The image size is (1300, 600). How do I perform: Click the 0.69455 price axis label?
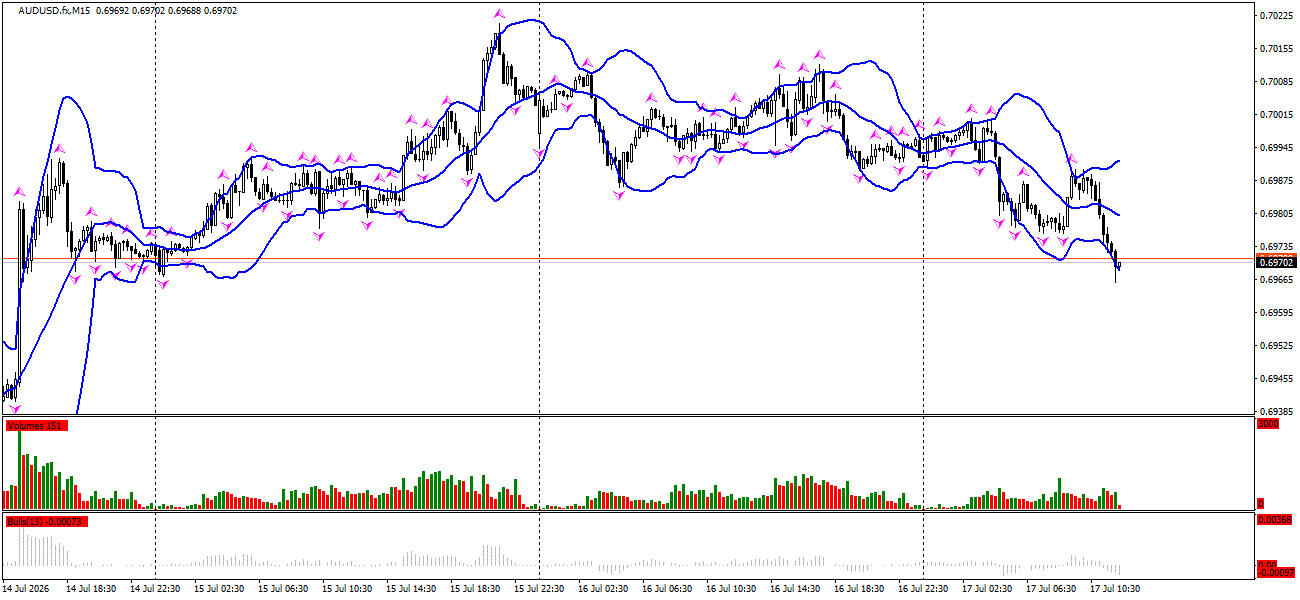click(1277, 378)
